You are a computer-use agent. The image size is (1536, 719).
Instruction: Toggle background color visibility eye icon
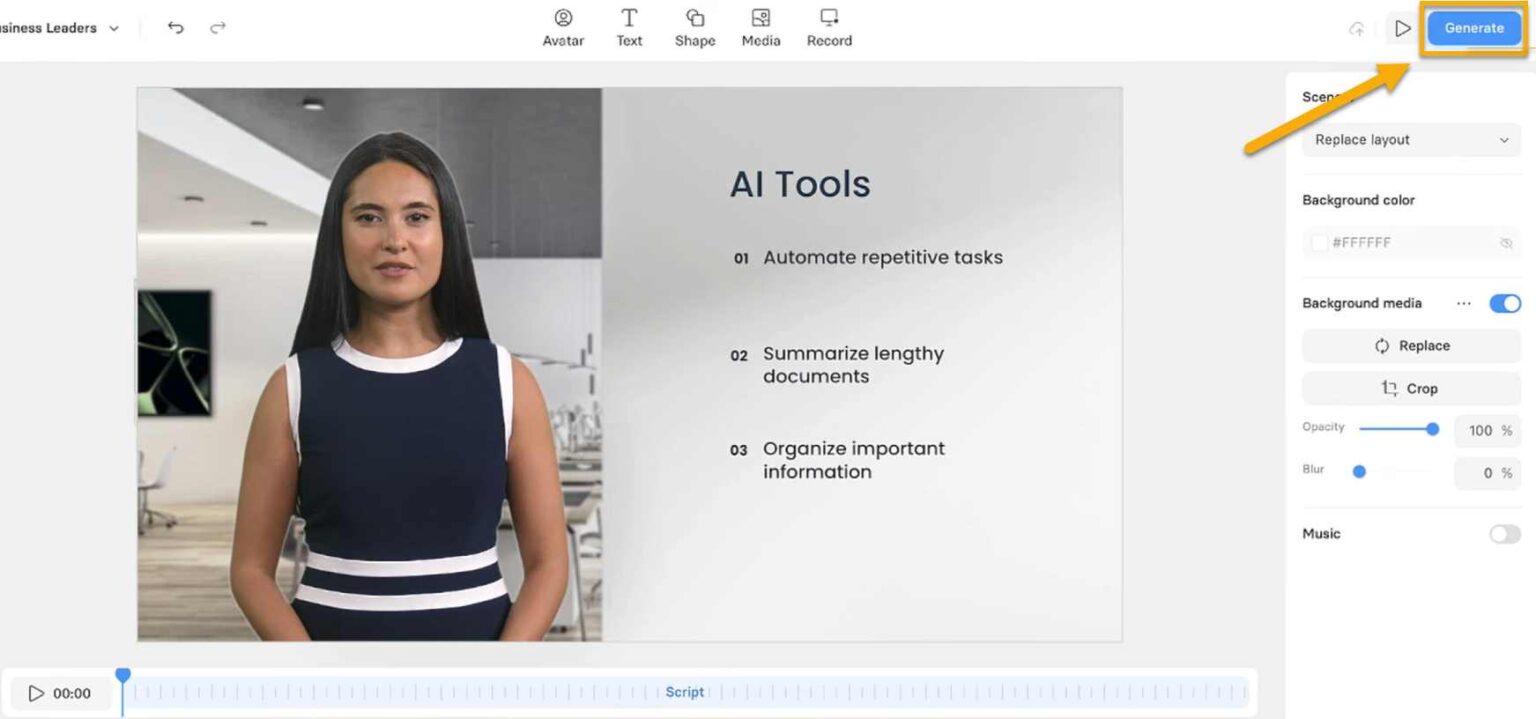click(1506, 243)
